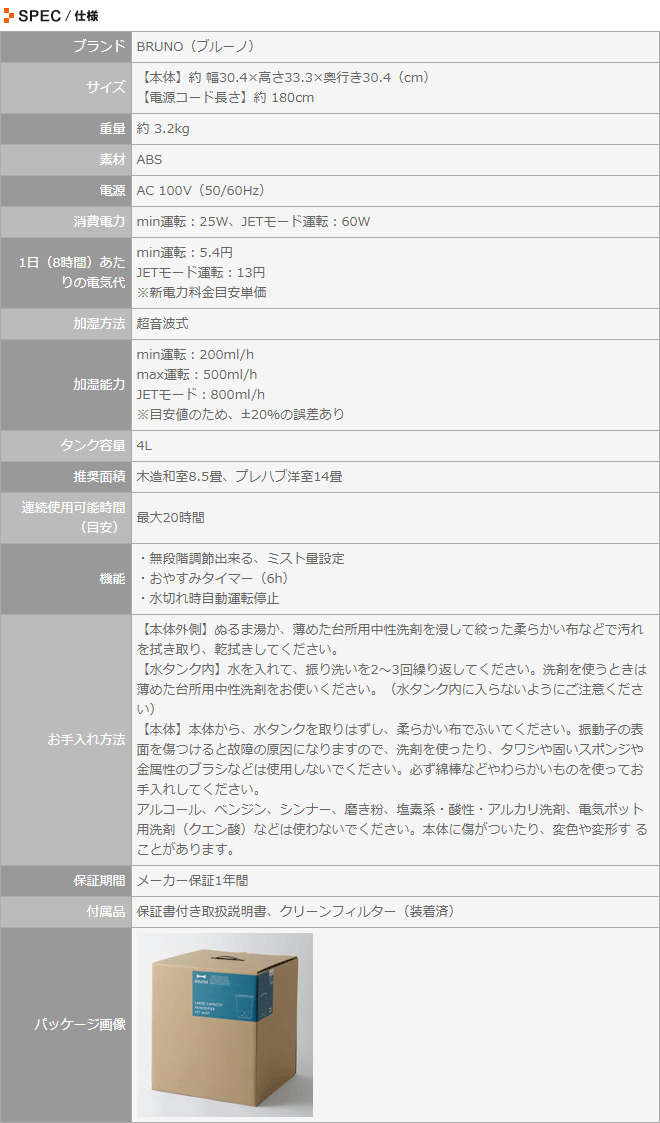Click the 'アルコール、ベンジン、シンナー' warning line

[x=392, y=829]
